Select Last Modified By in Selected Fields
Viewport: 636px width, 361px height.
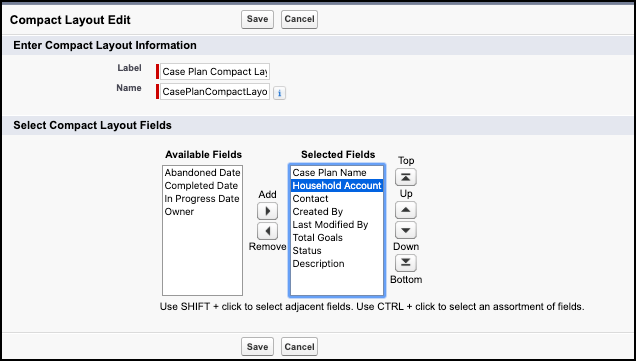(x=337, y=225)
